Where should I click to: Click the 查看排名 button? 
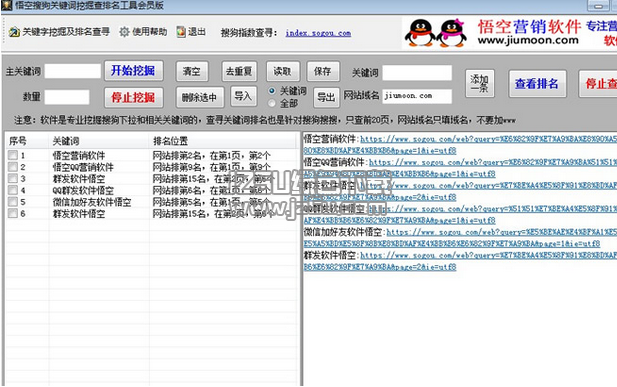click(x=537, y=83)
